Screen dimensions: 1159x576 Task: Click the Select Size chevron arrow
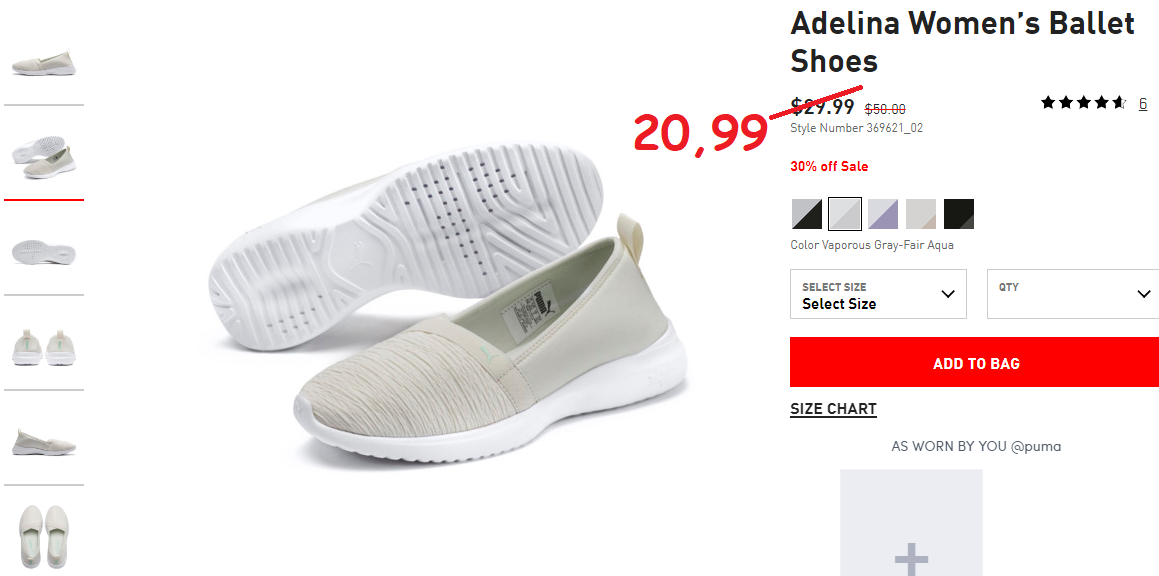pyautogui.click(x=948, y=294)
